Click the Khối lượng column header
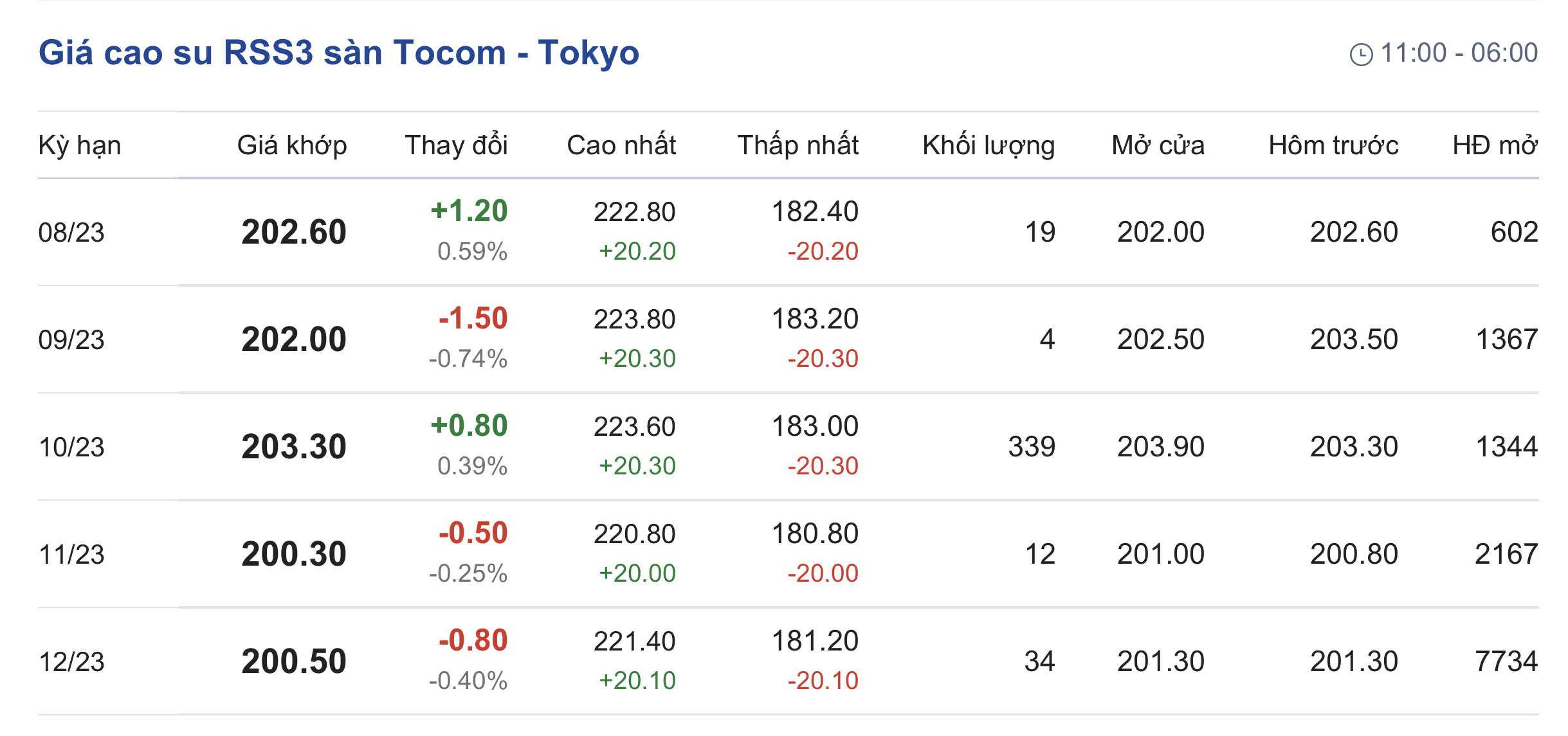This screenshot has width=1568, height=736. coord(989,145)
